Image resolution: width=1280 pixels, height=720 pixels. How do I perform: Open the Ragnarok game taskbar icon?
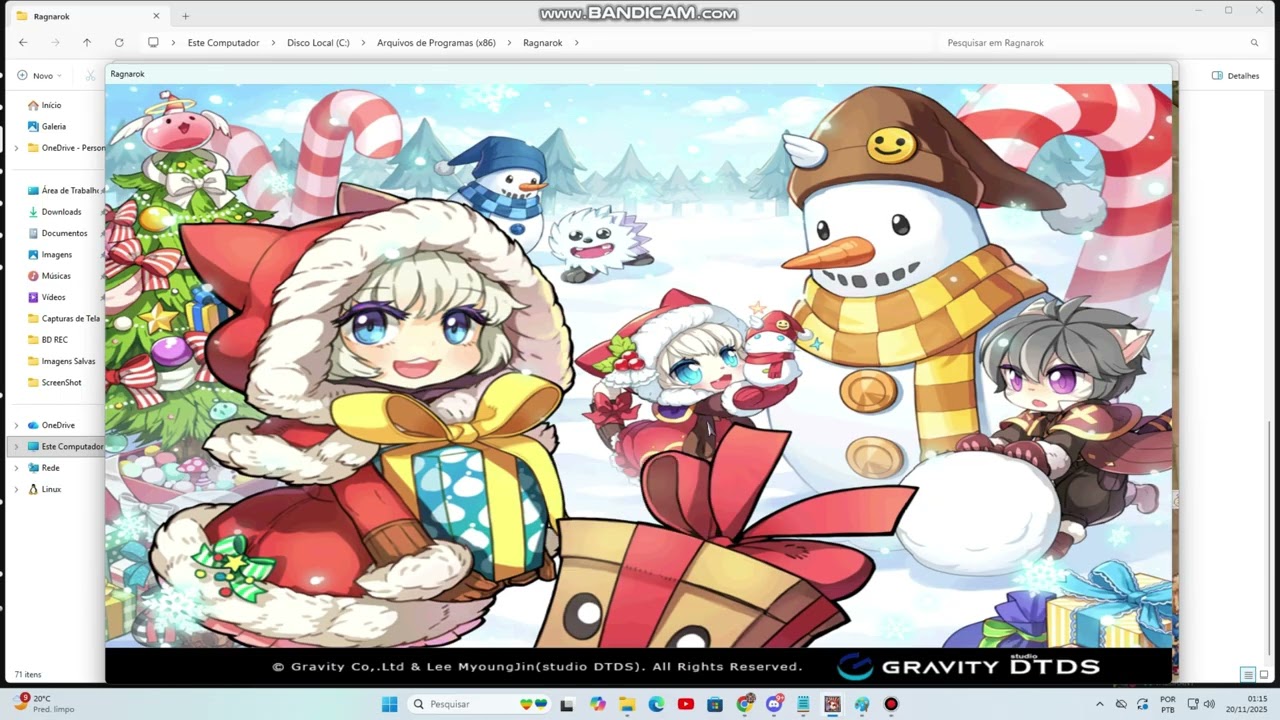coord(832,704)
